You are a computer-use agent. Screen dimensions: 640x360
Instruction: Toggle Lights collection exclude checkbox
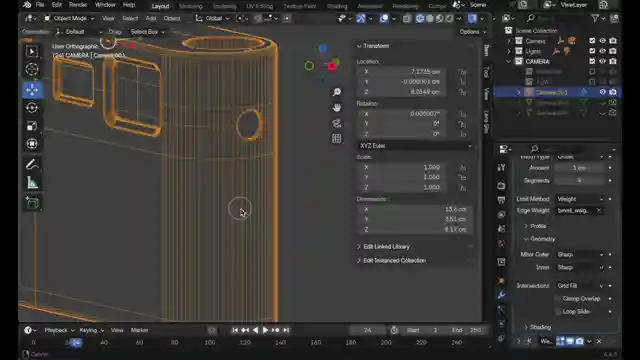(592, 51)
